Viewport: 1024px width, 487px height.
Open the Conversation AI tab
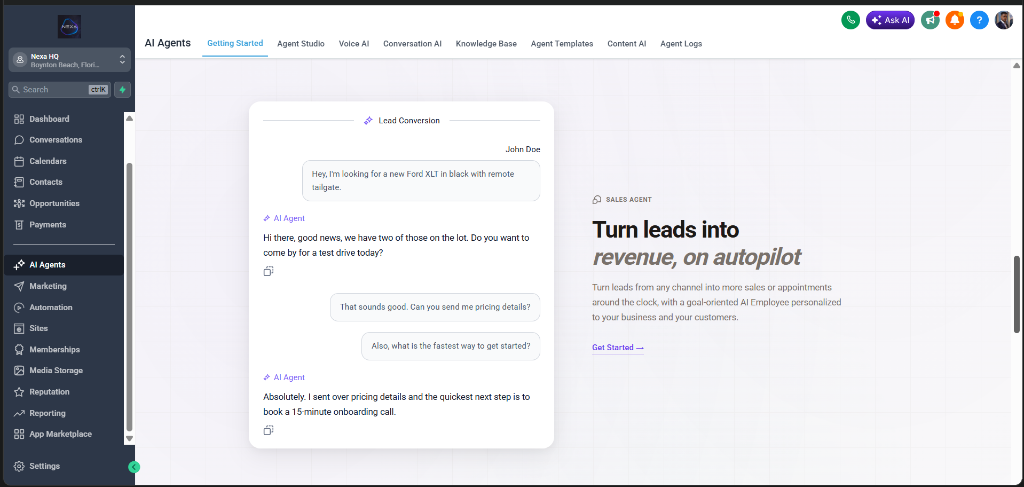(x=412, y=44)
